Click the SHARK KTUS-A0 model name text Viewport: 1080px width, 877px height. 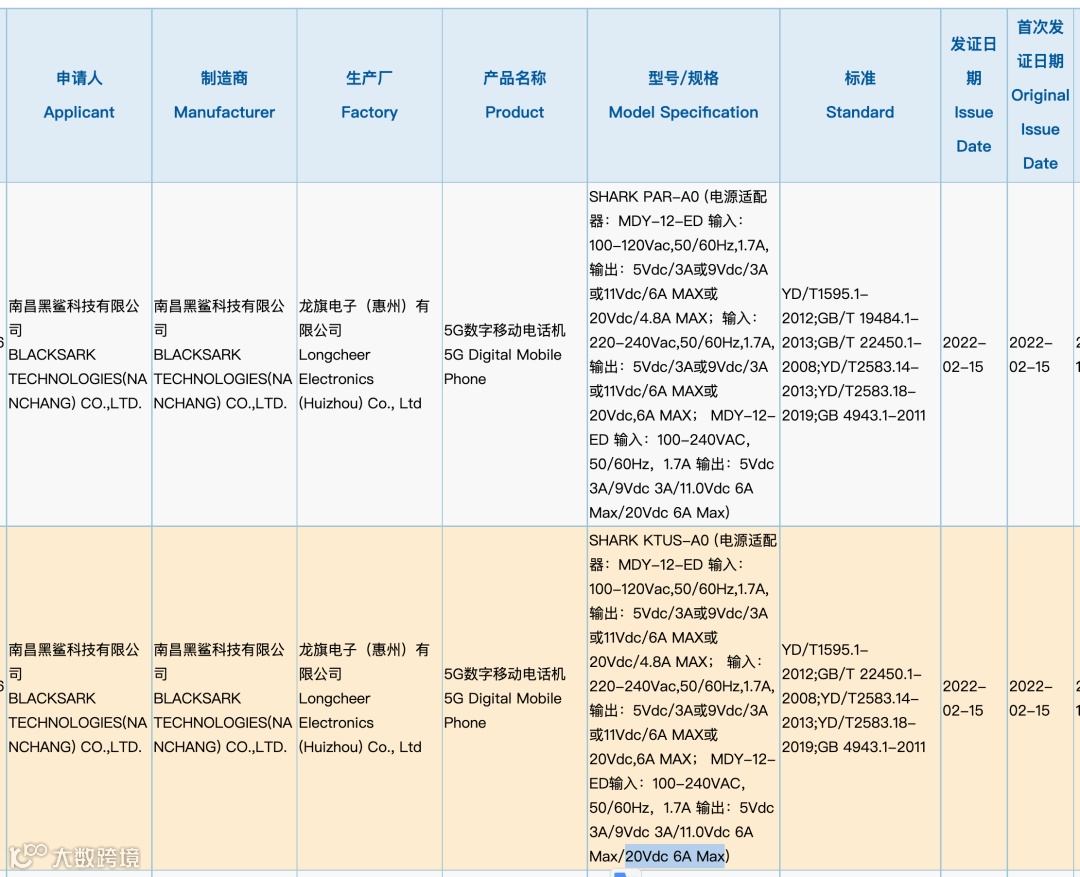[649, 540]
